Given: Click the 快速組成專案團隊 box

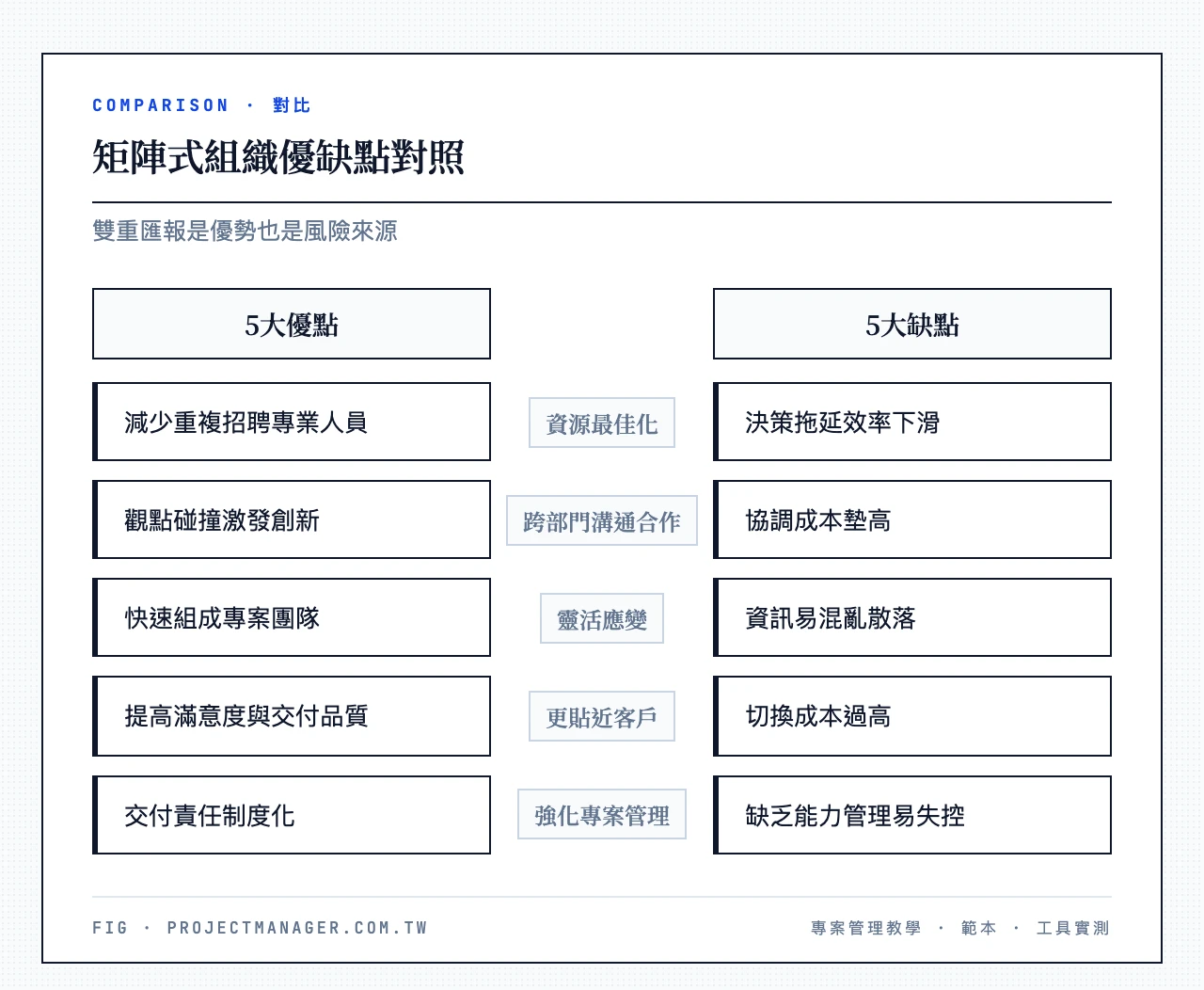Looking at the screenshot, I should pyautogui.click(x=292, y=617).
